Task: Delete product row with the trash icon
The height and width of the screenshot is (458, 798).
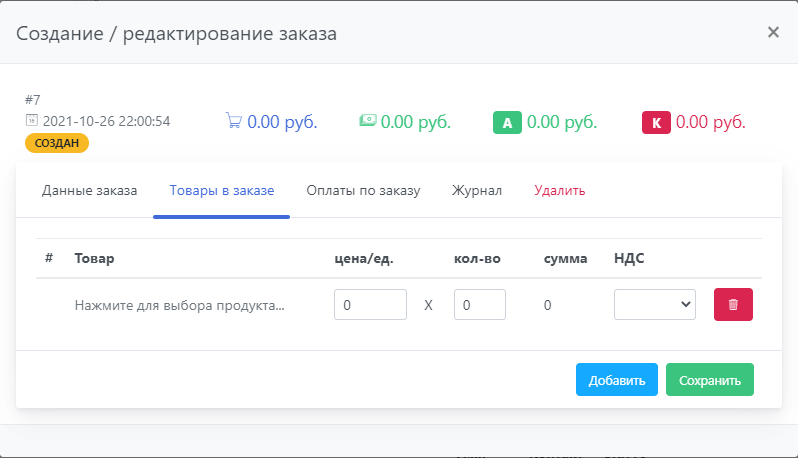Action: pos(733,305)
